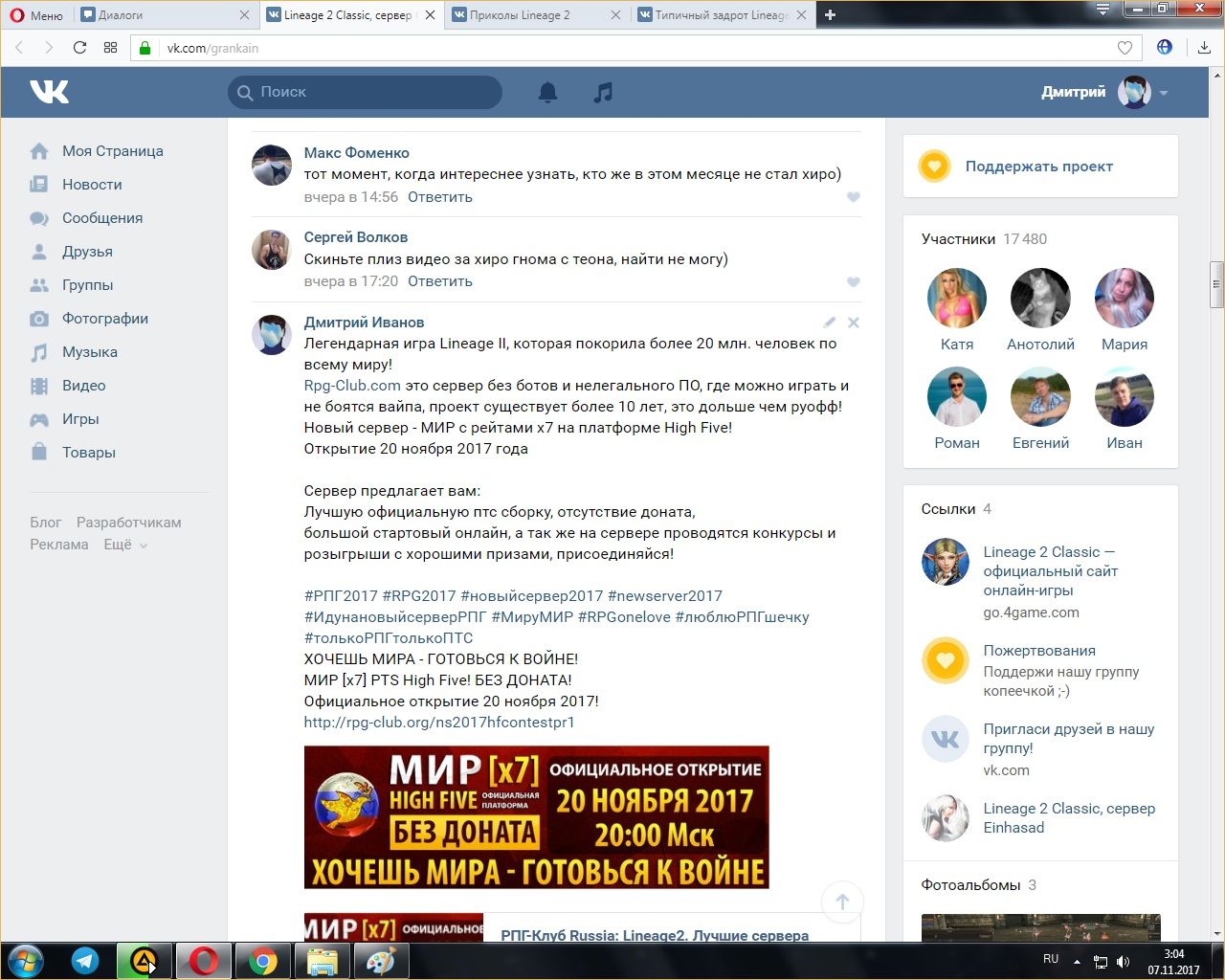Click the Поддержать проект button
This screenshot has width=1225, height=980.
[x=1040, y=167]
